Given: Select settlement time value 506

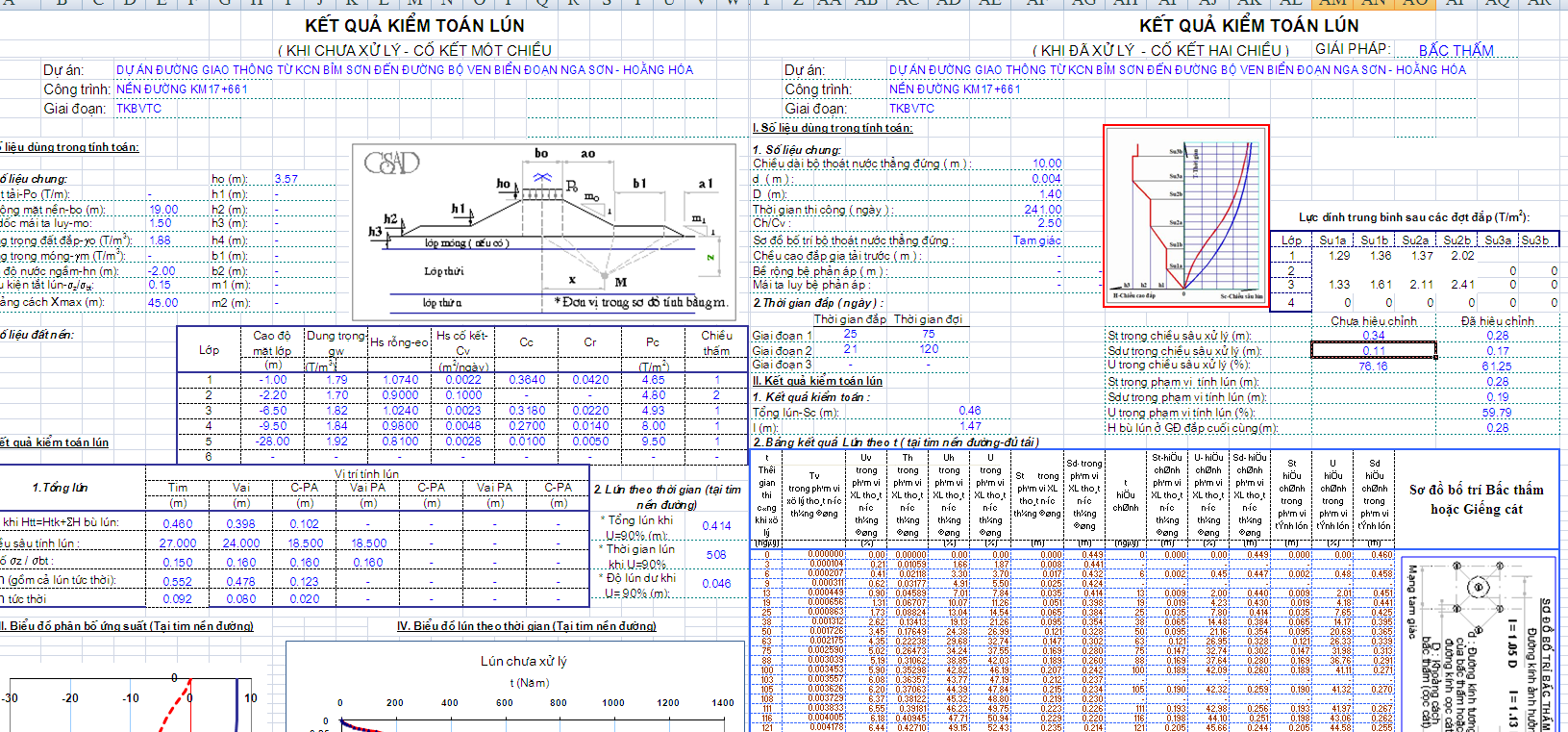Looking at the screenshot, I should pyautogui.click(x=716, y=555).
